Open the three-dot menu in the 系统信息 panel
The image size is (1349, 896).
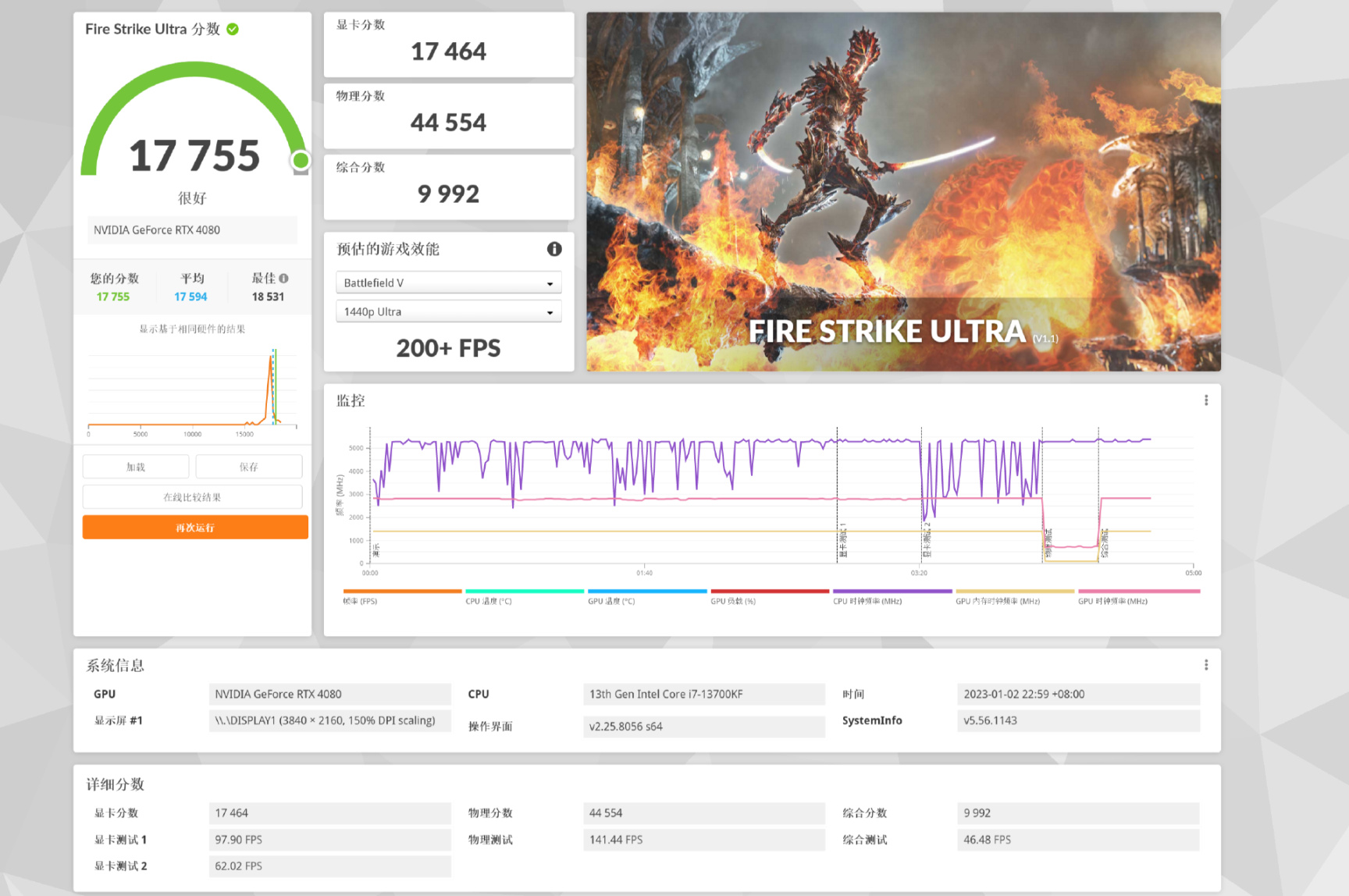[x=1206, y=665]
